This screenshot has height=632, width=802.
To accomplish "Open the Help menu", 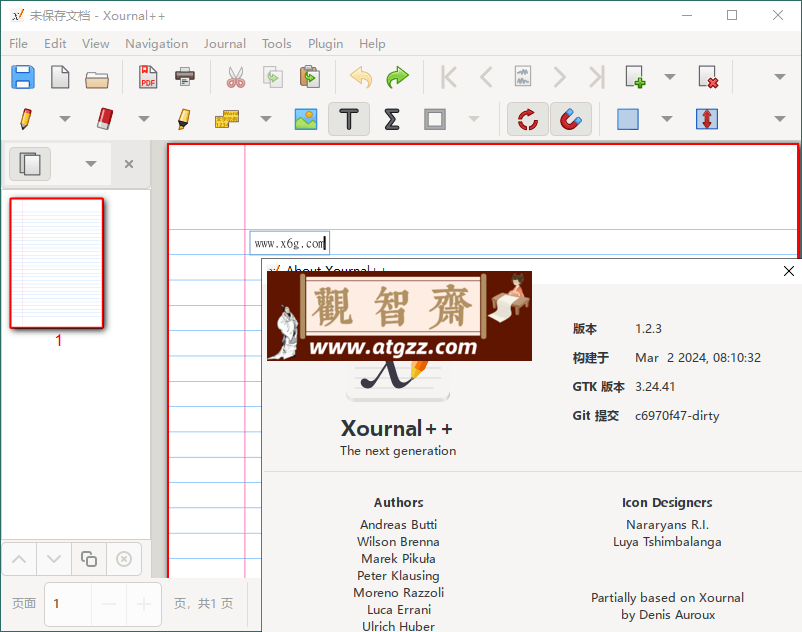I will point(372,44).
